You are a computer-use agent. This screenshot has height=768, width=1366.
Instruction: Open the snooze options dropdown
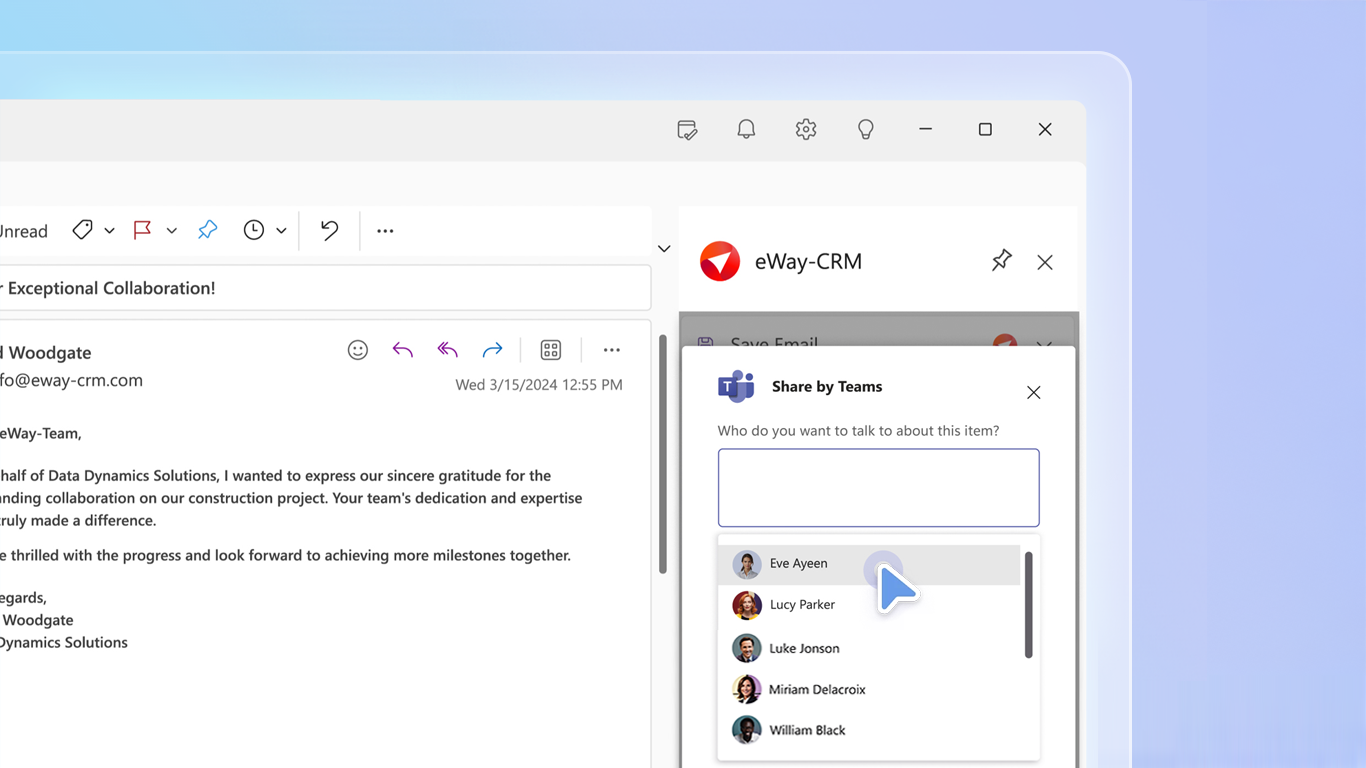tap(281, 230)
